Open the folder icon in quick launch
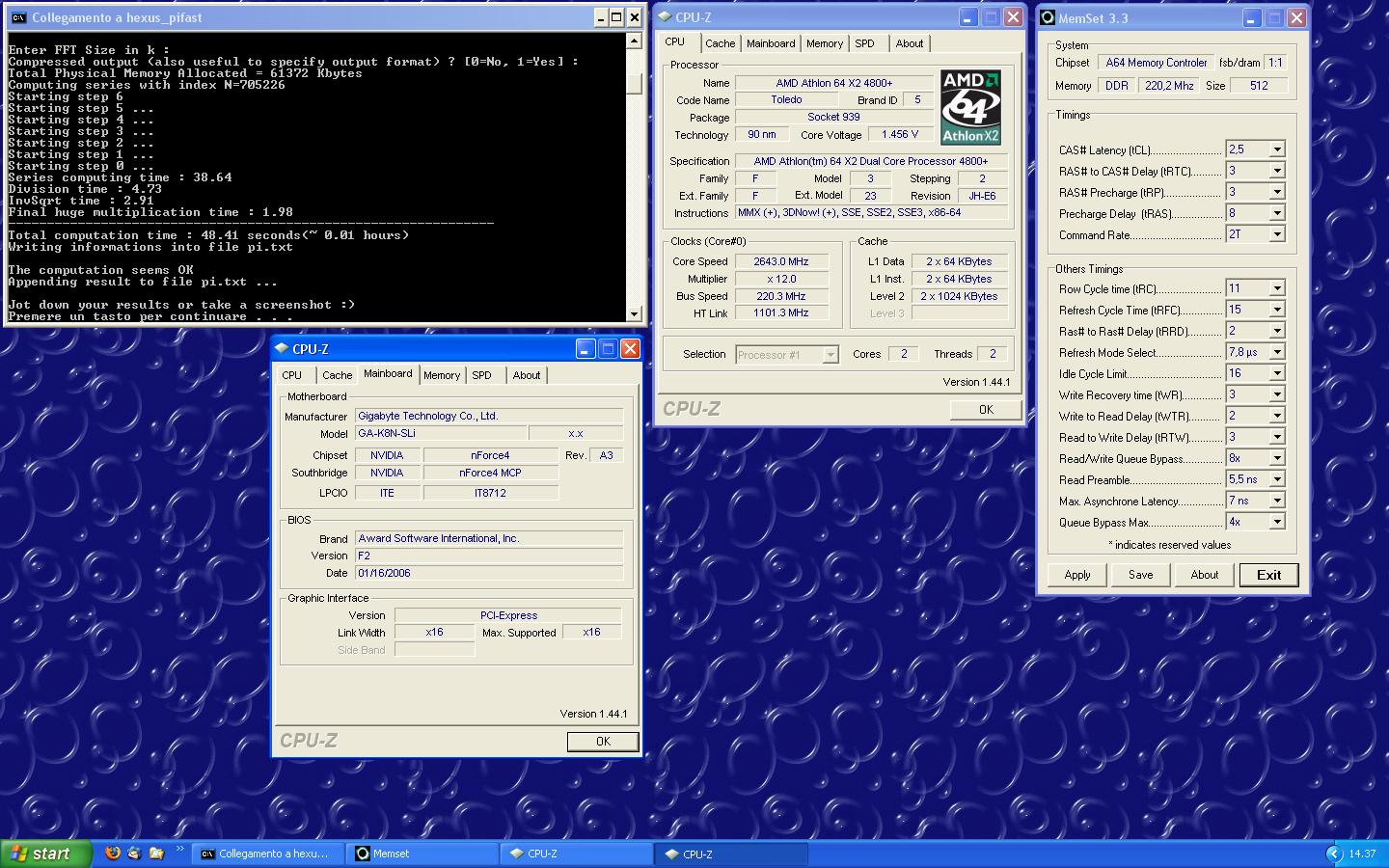 (x=156, y=854)
